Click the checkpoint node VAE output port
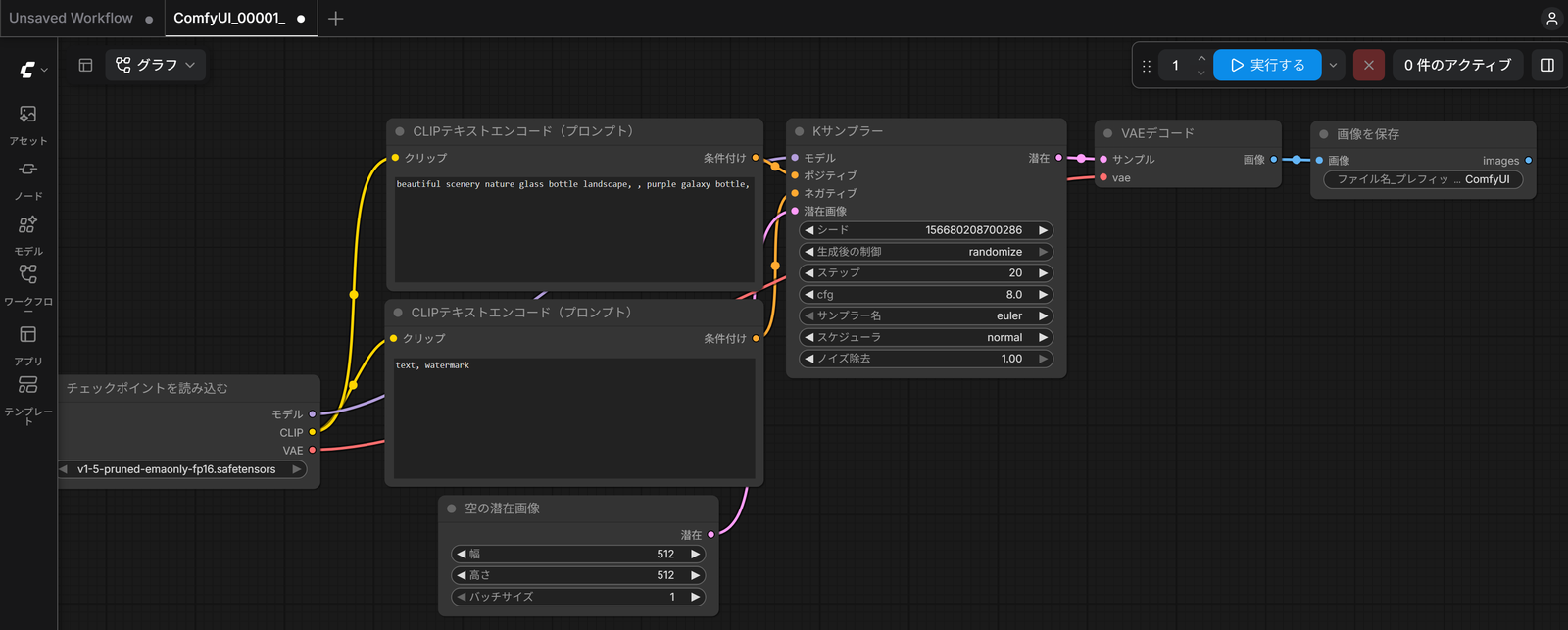The image size is (1568, 630). [x=313, y=451]
